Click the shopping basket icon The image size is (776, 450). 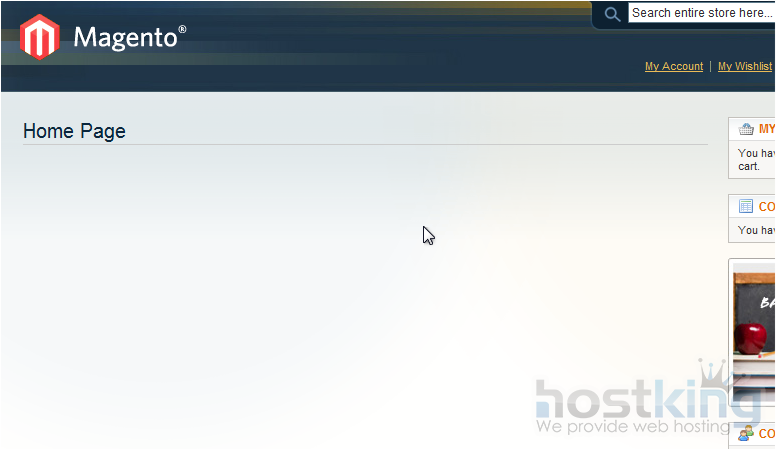(746, 129)
